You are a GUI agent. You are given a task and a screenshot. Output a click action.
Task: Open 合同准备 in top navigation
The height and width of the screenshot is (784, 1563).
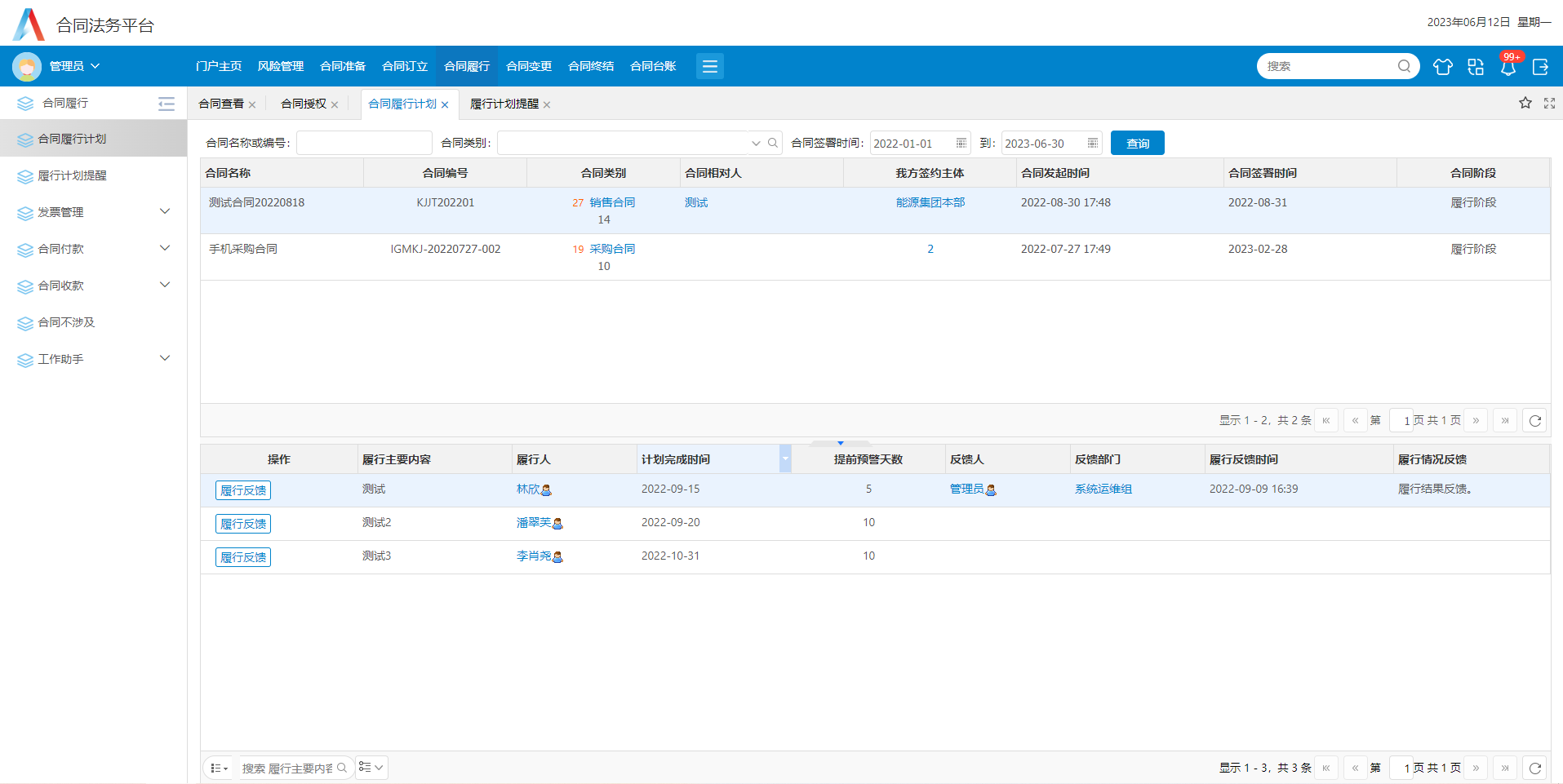(342, 66)
